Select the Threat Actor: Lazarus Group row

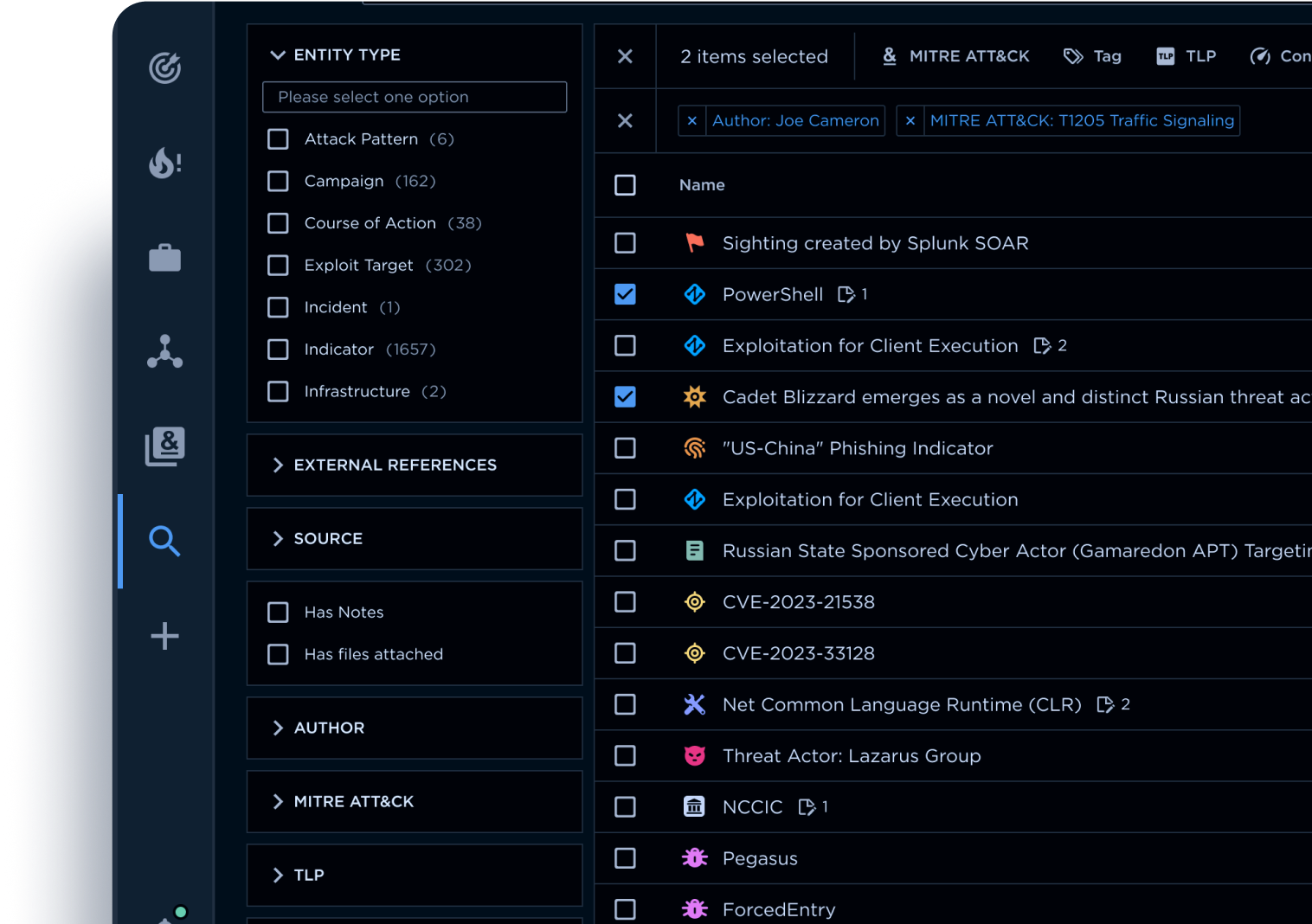(625, 755)
